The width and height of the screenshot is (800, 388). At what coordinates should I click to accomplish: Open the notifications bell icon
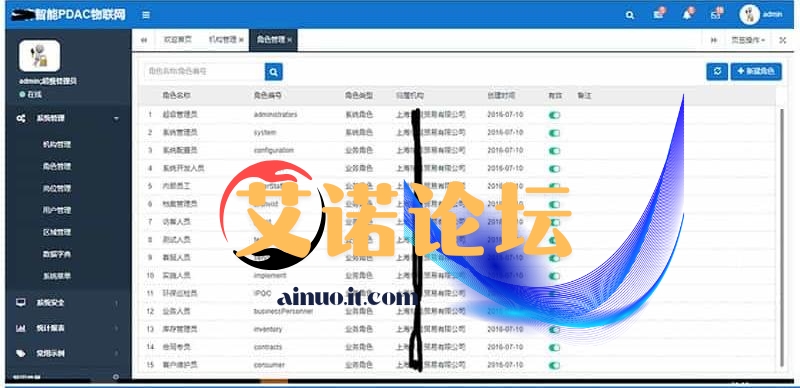tap(687, 15)
